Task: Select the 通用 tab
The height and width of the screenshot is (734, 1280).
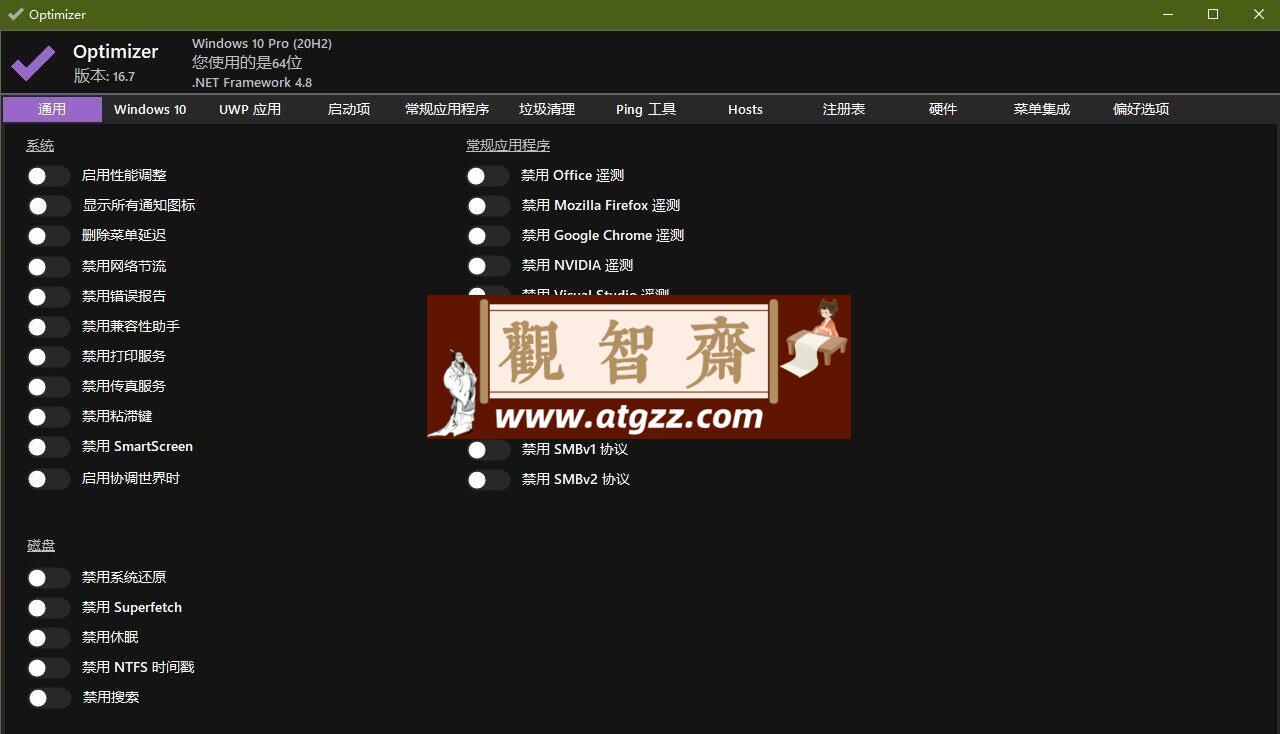Action: pos(52,109)
